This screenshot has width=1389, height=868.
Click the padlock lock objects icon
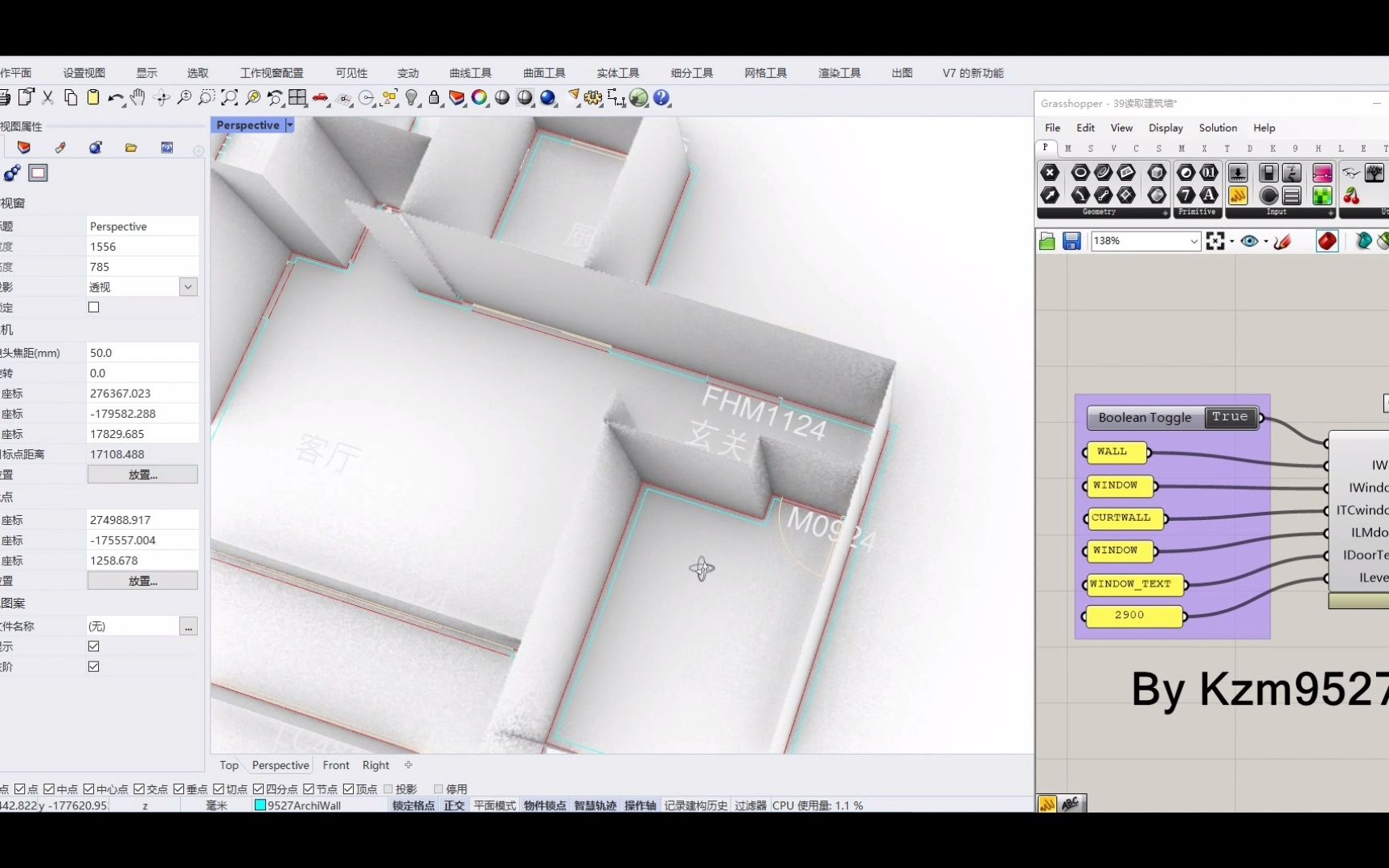434,97
